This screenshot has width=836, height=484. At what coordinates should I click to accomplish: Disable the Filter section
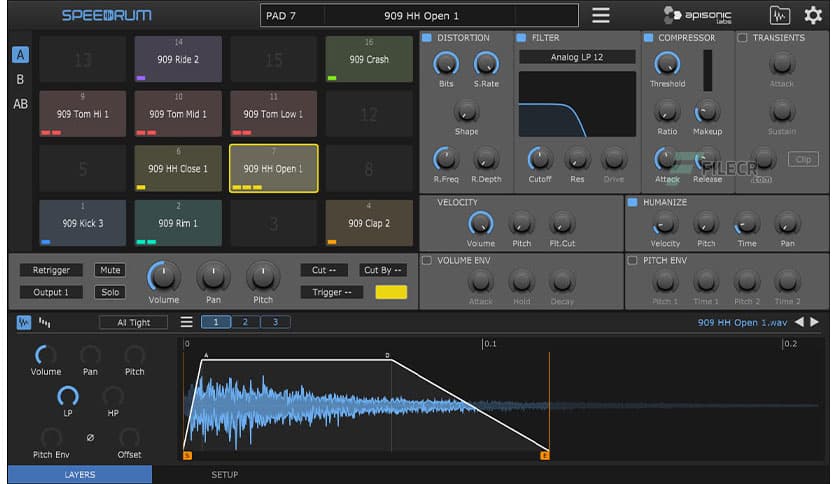pyautogui.click(x=521, y=38)
